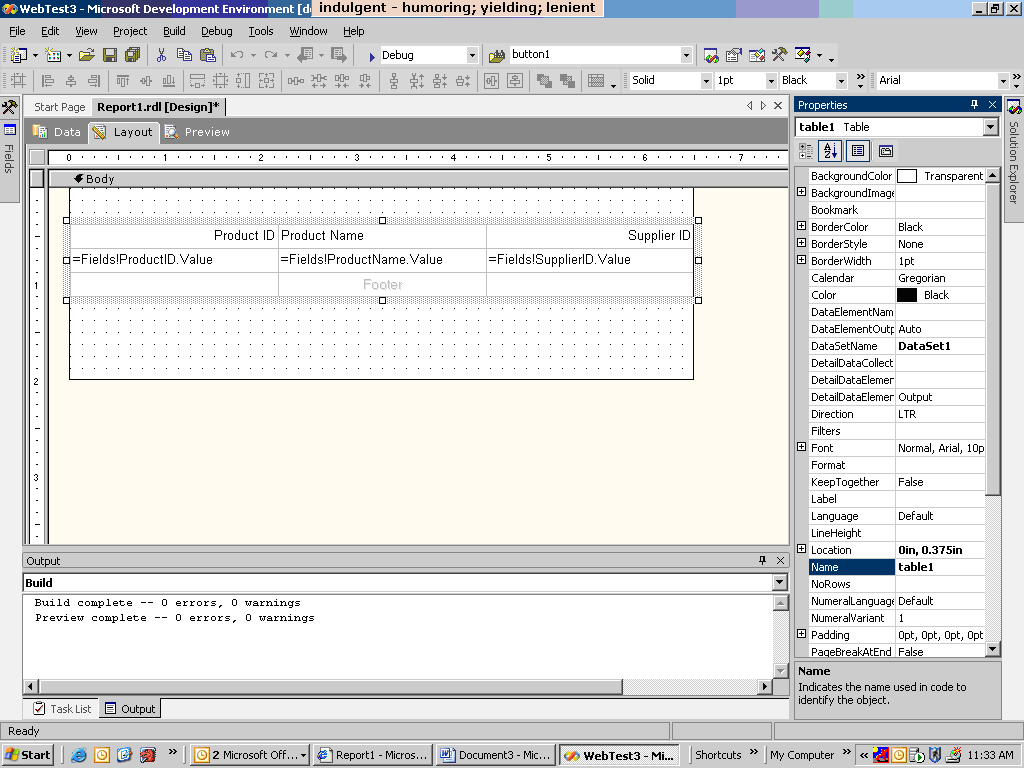Click the New Project toolbar icon
1024x768 pixels.
click(x=19, y=56)
